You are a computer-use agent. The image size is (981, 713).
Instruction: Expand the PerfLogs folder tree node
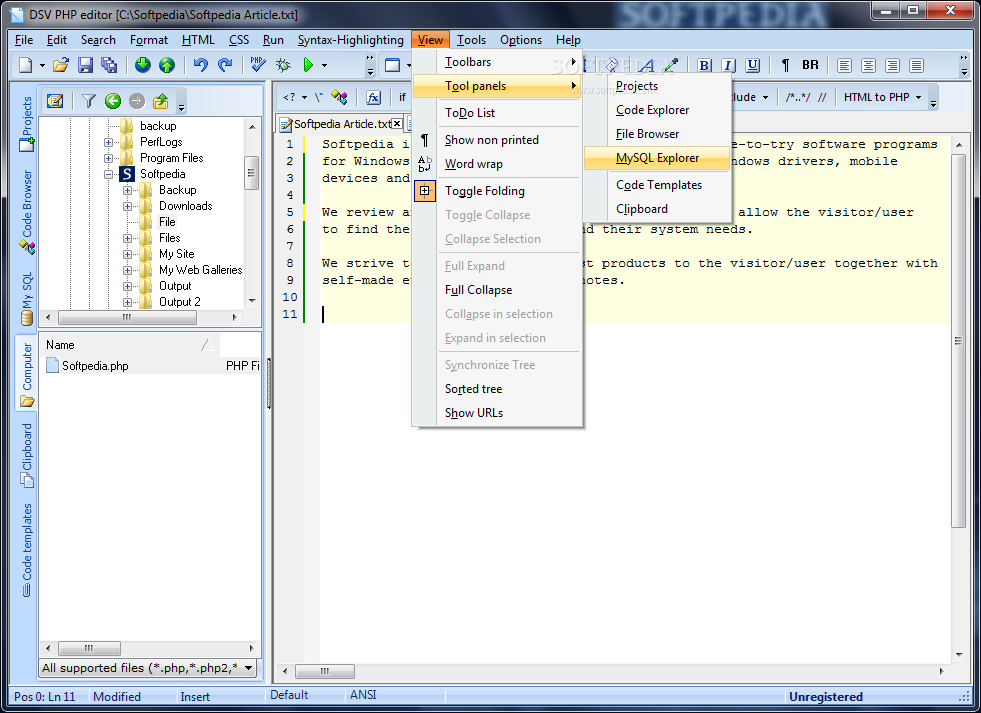coord(109,142)
